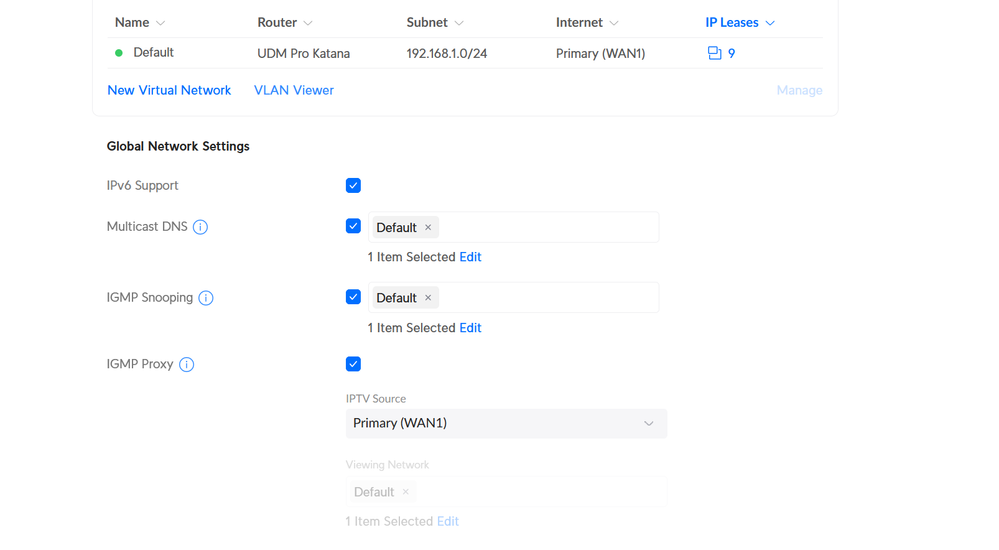Click the New Virtual Network link

click(x=169, y=90)
